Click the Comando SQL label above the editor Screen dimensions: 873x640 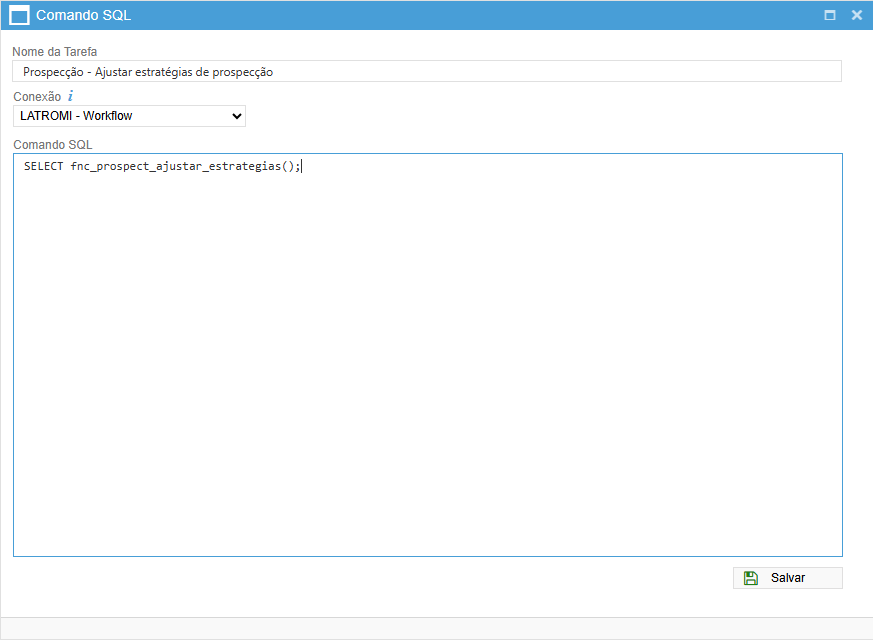[x=53, y=145]
